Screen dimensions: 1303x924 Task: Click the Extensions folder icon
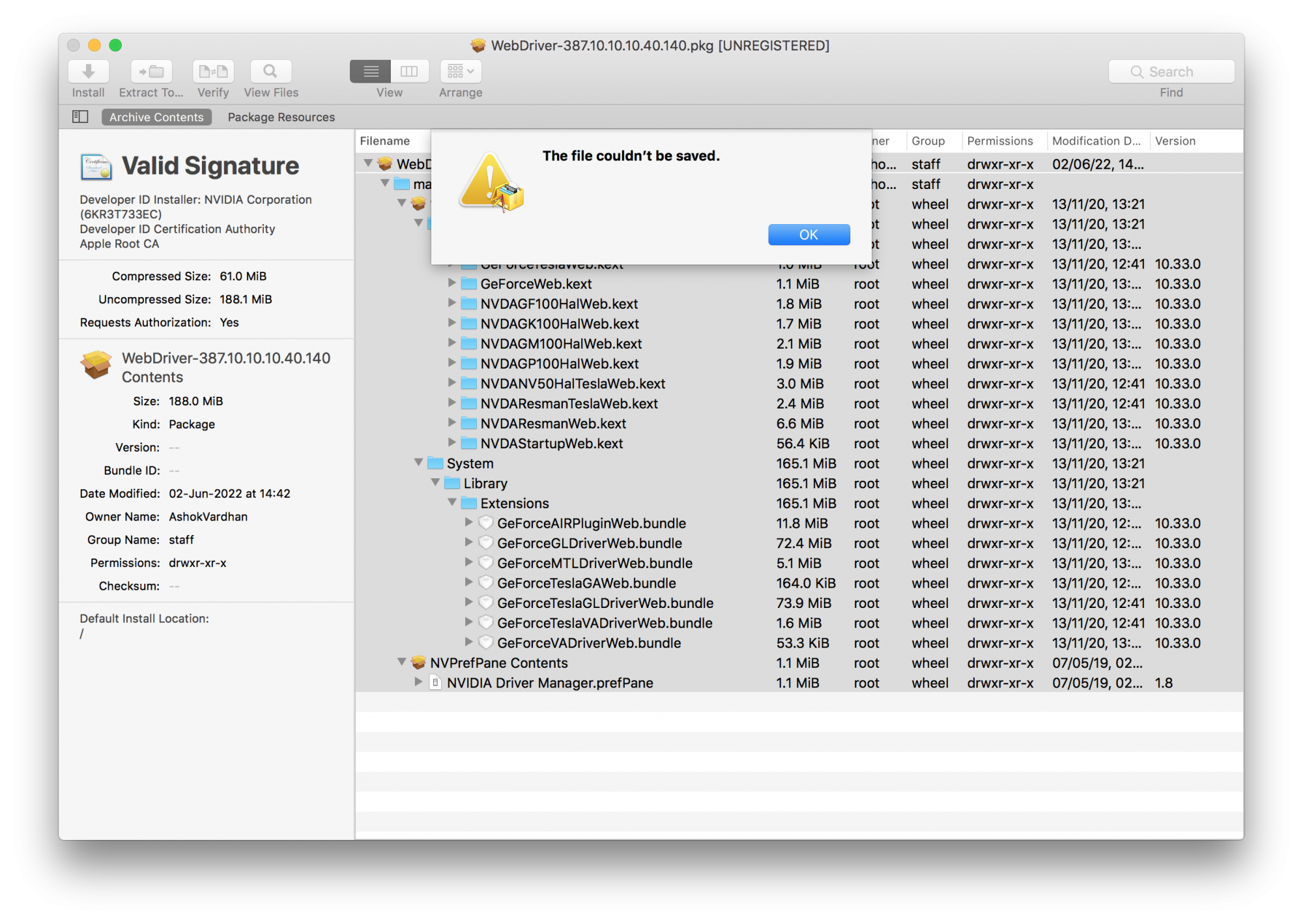point(469,503)
